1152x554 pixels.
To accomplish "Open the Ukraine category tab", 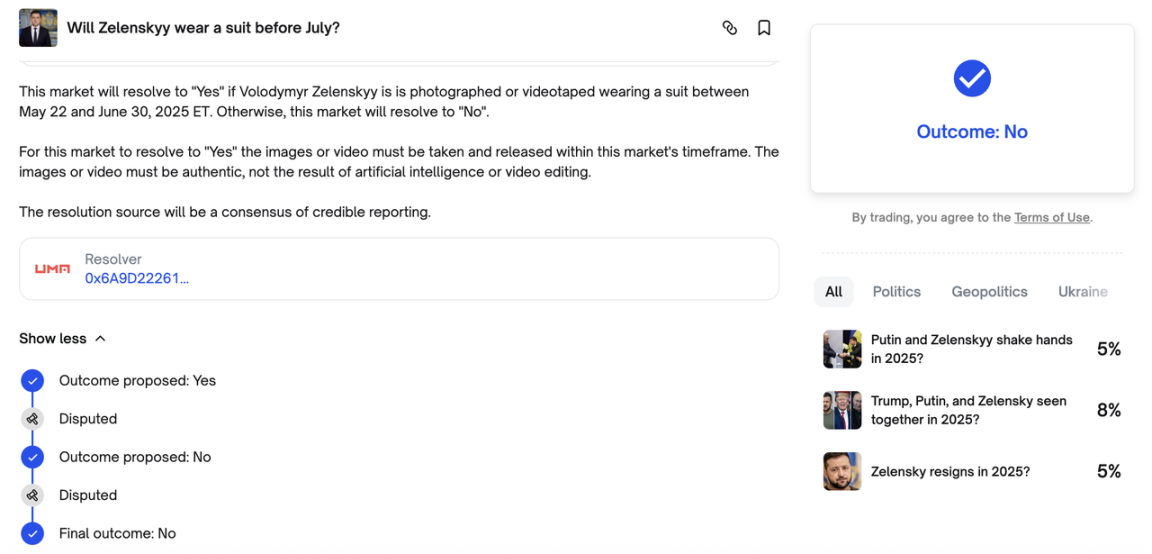I will (x=1083, y=292).
